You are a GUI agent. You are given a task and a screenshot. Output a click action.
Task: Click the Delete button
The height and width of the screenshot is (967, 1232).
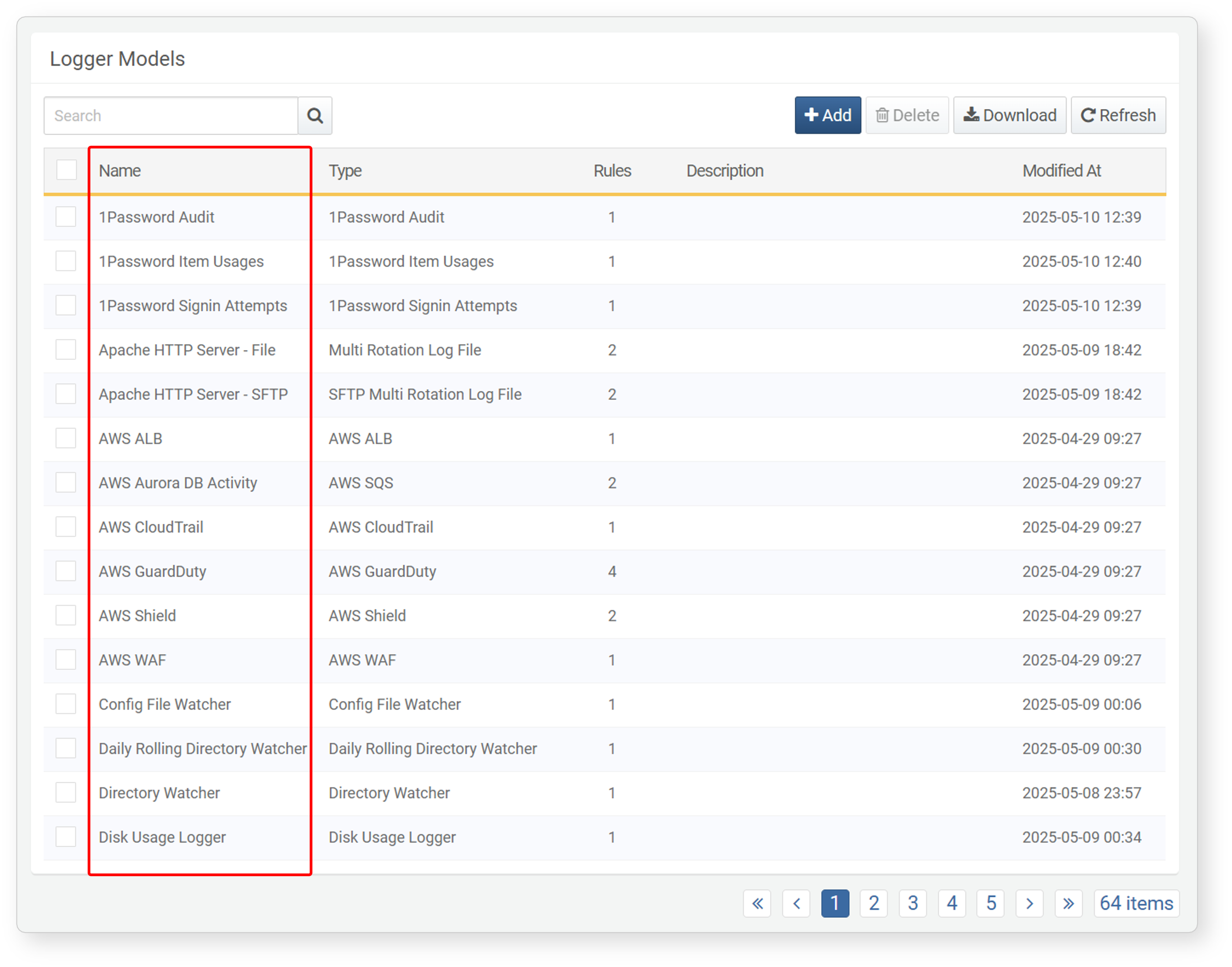click(907, 115)
